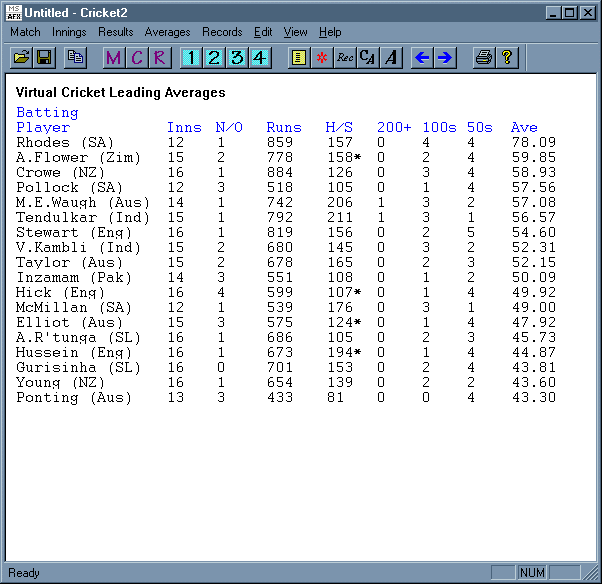
Task: Click the purple R toolbar button
Action: pos(159,58)
